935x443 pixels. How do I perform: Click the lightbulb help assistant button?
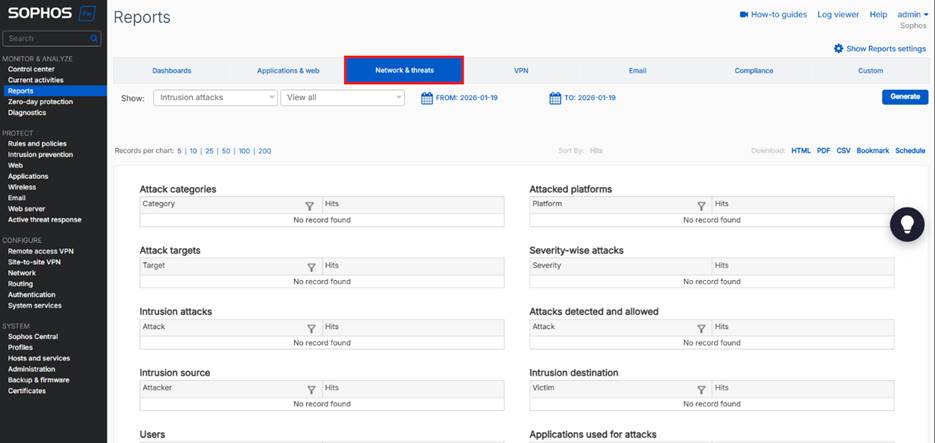tap(907, 224)
